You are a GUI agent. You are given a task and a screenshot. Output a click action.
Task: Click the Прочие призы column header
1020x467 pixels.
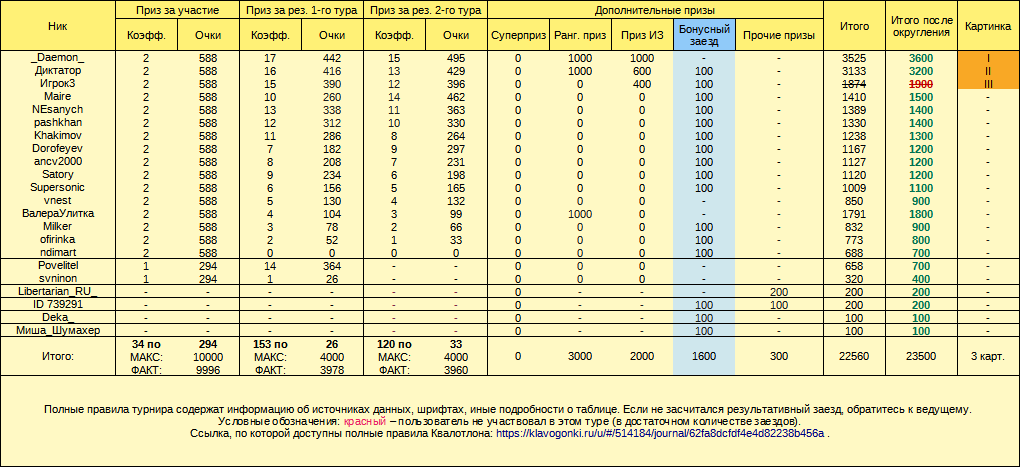tap(779, 35)
